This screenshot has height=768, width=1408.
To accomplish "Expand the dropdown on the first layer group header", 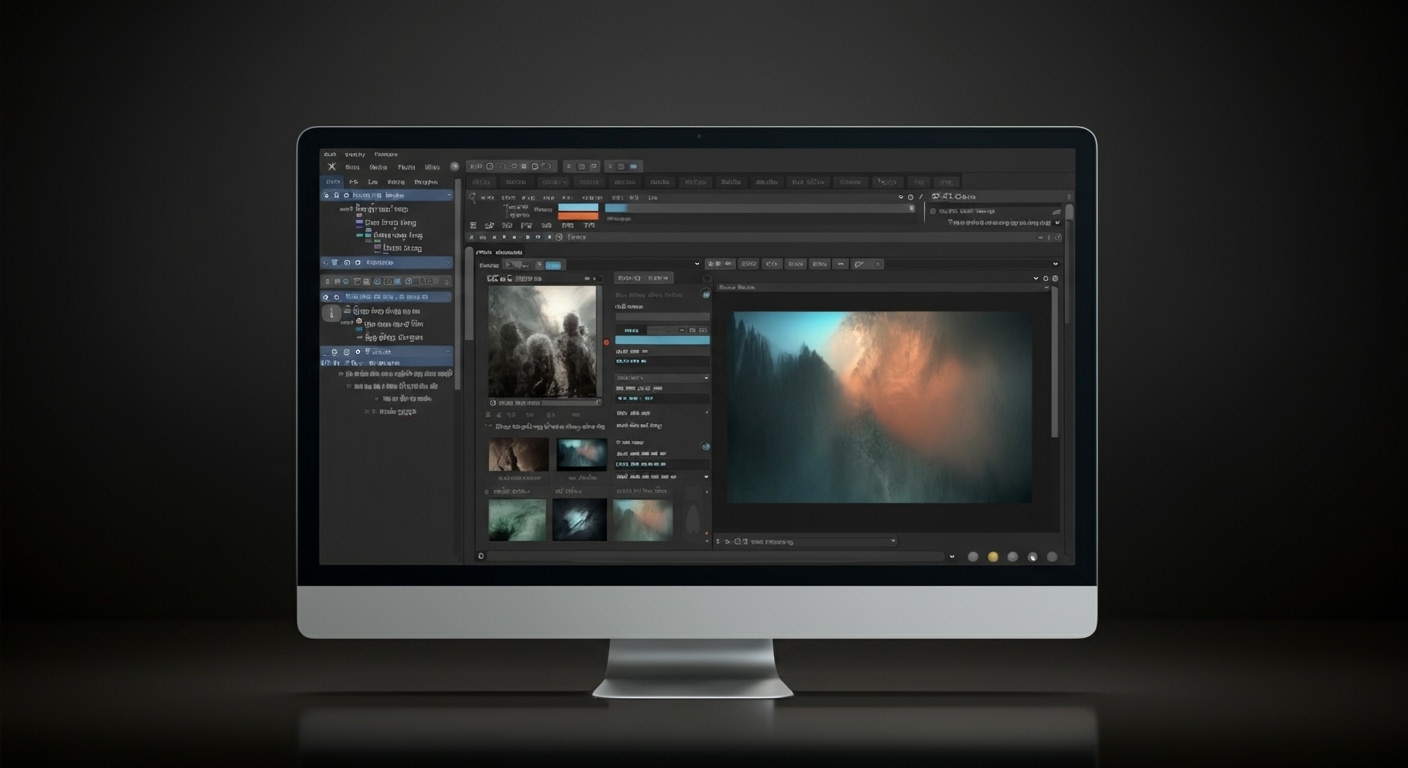I will point(448,195).
